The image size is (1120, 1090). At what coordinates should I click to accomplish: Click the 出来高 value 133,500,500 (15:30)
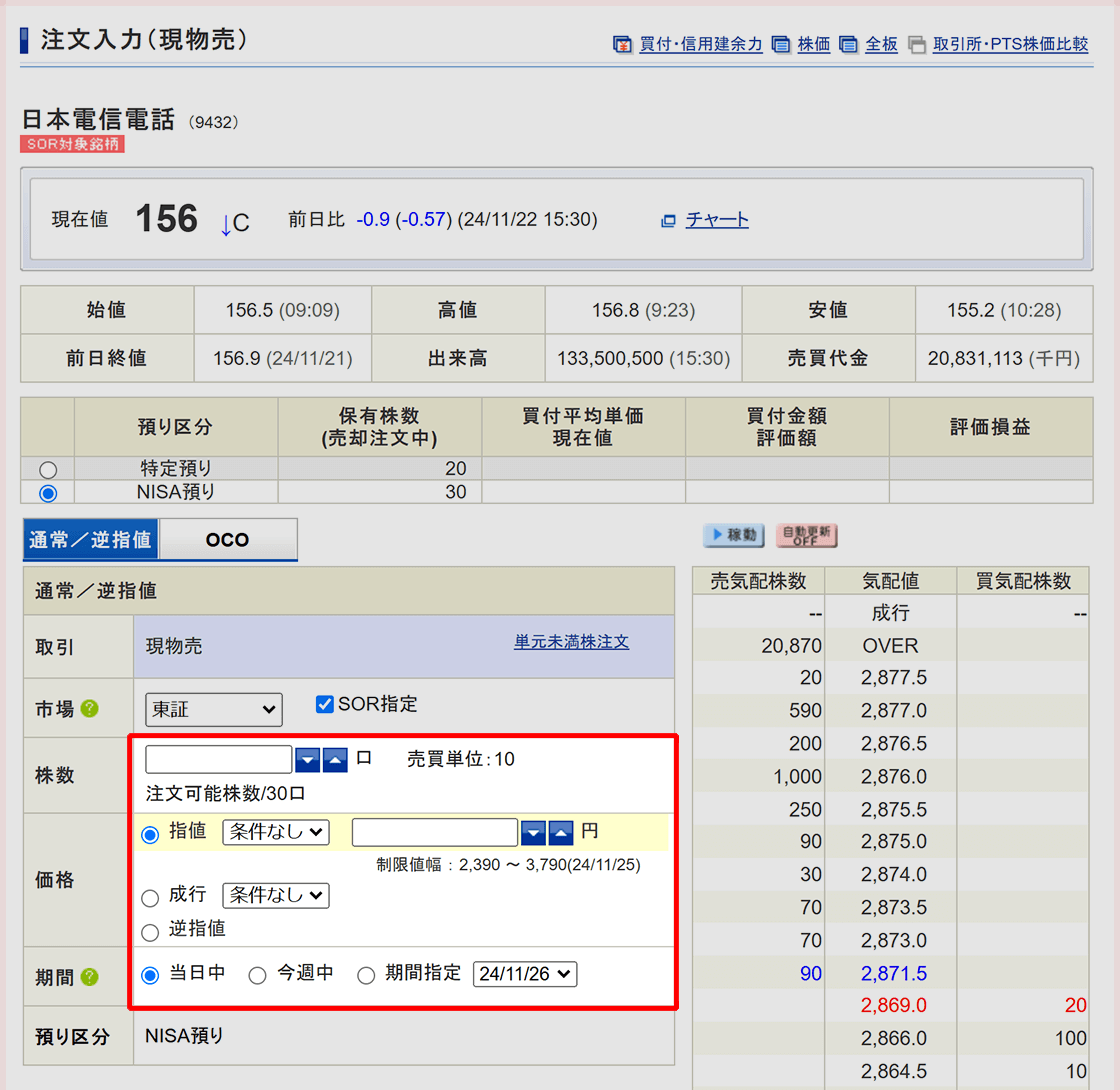pos(644,358)
